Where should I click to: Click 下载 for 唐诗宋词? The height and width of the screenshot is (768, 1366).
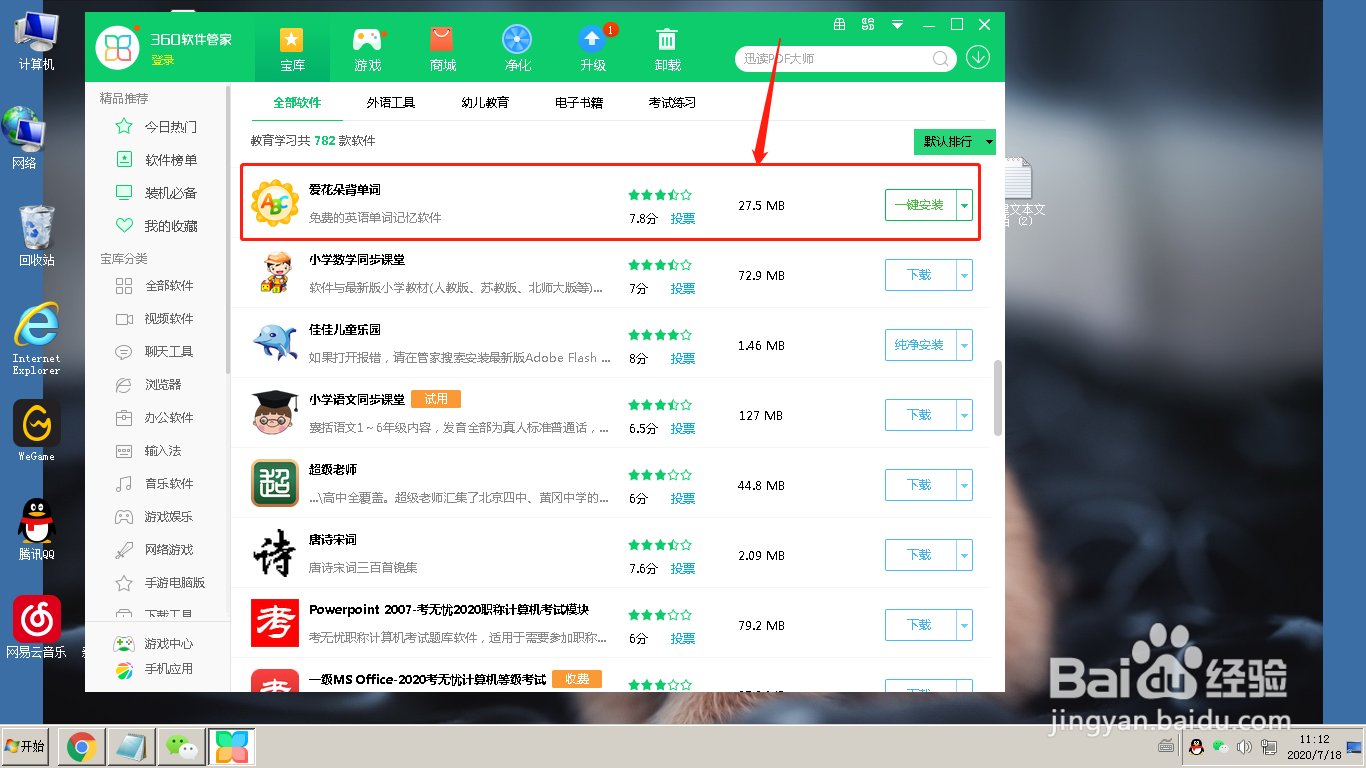coord(920,555)
